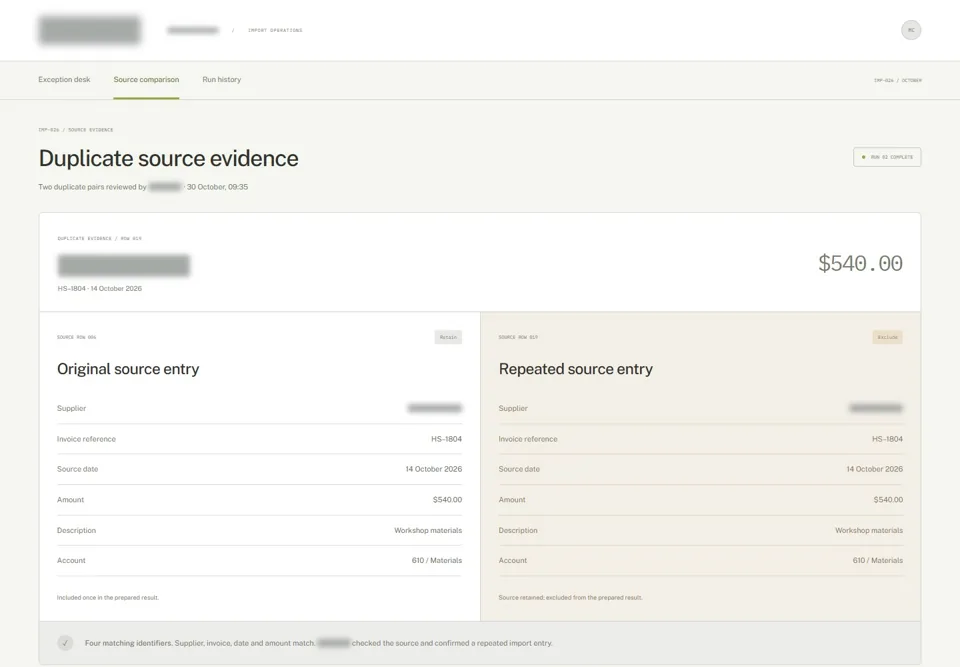Screen dimensions: 960x667
Task: Select the Source comparison tab
Action: [146, 80]
